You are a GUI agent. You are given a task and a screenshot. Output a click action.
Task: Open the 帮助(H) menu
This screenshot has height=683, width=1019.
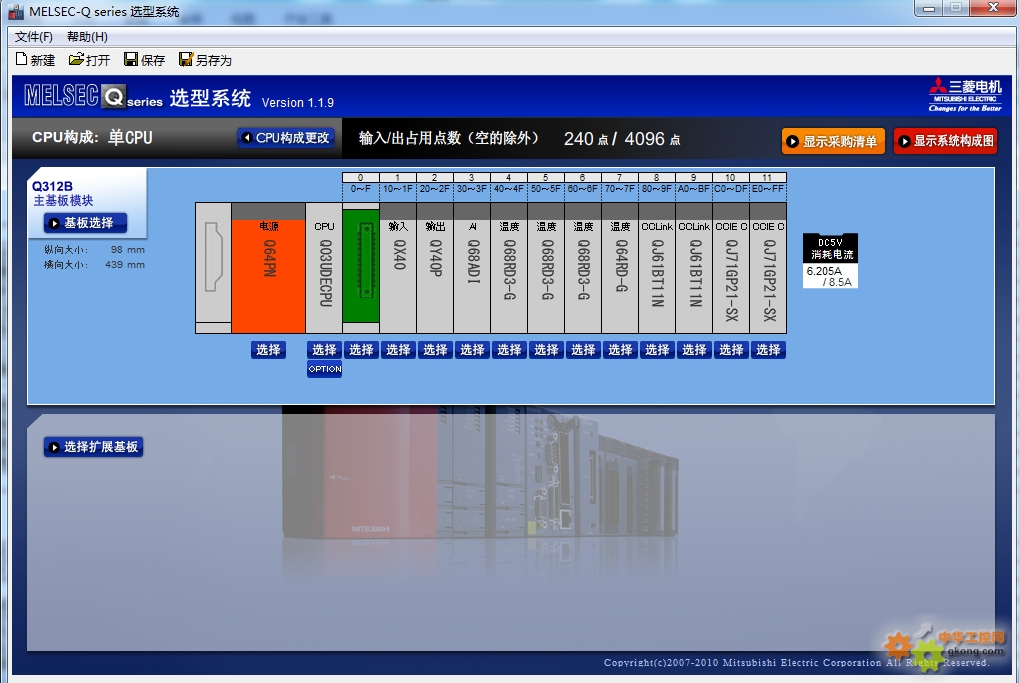[x=87, y=36]
